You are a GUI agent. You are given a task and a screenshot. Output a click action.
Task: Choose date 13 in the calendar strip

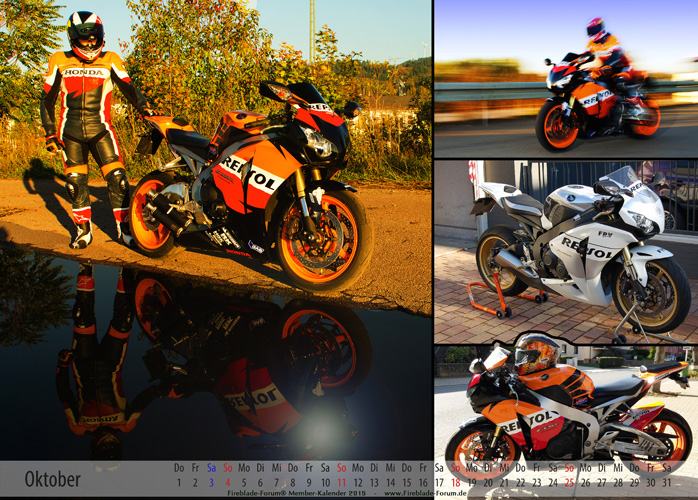pyautogui.click(x=374, y=483)
